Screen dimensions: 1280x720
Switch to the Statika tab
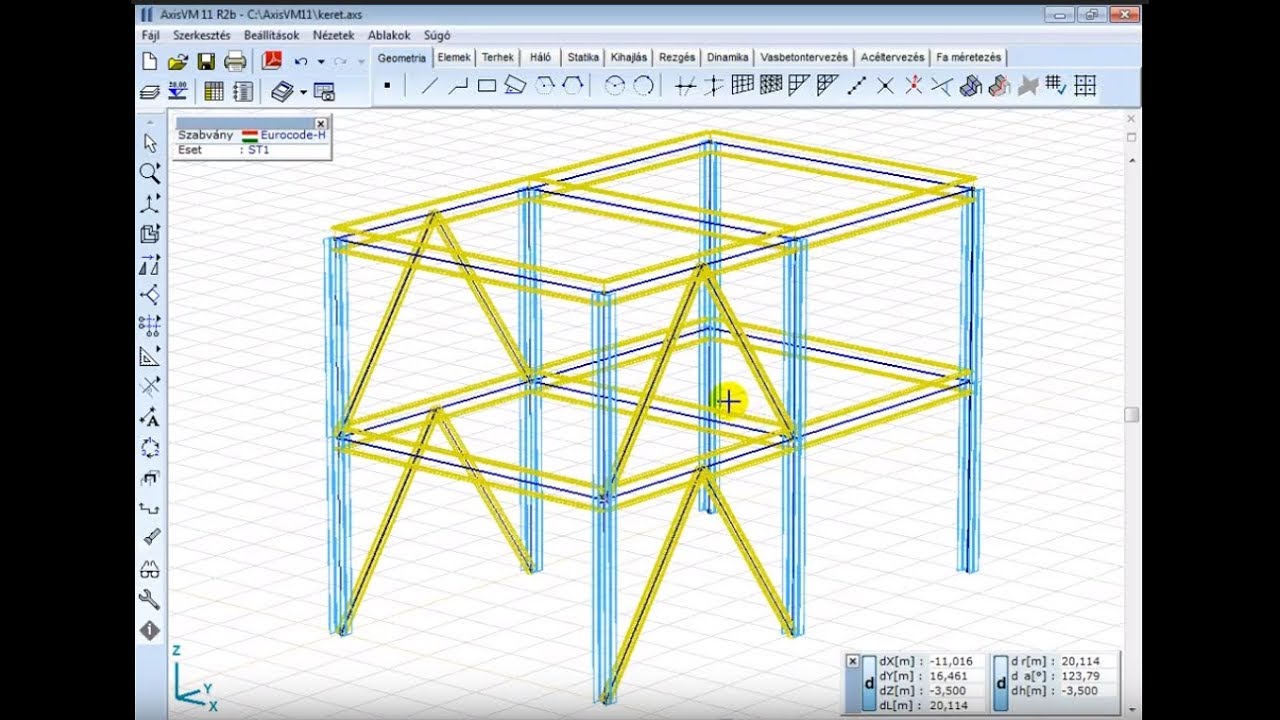tap(583, 57)
